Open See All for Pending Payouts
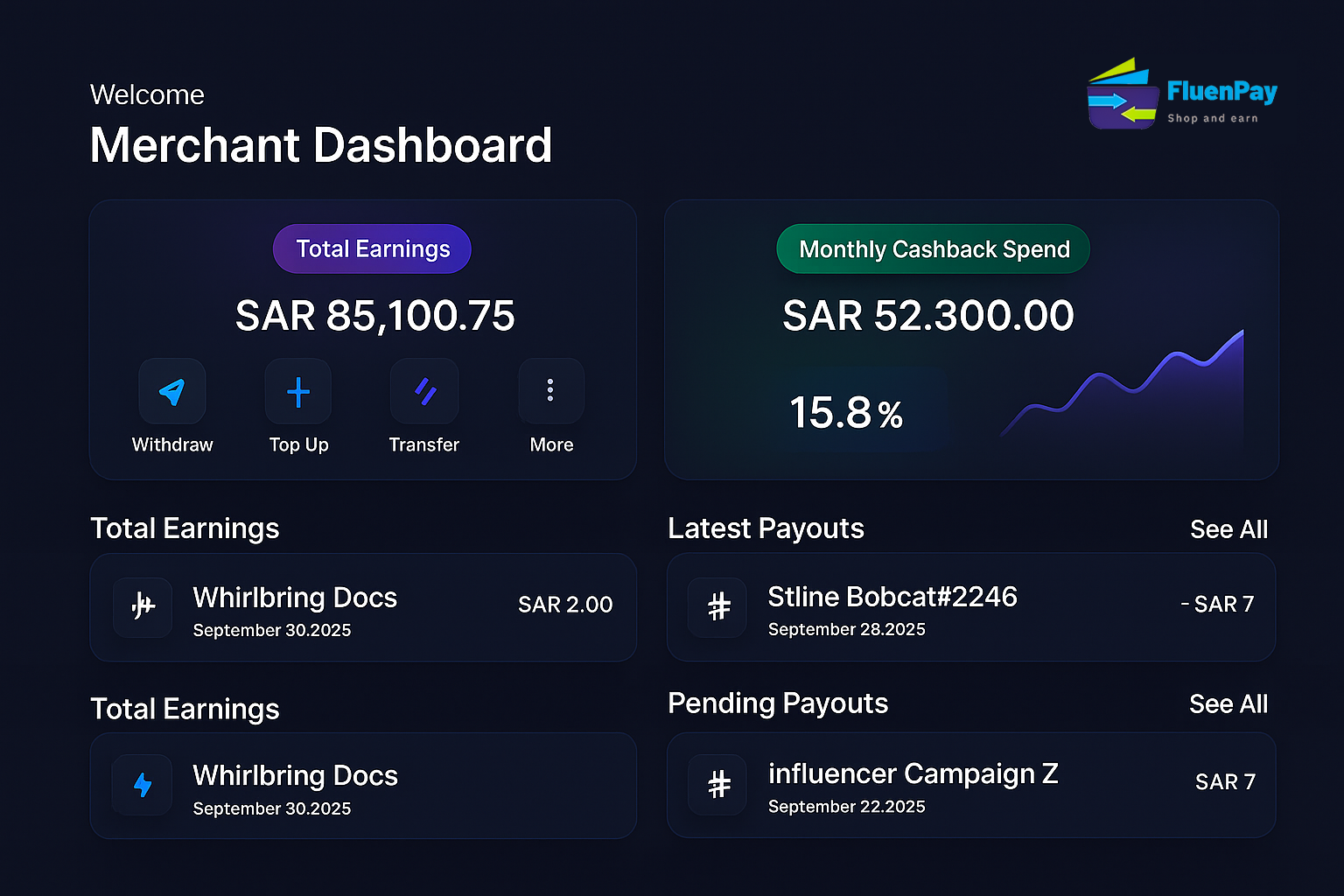Viewport: 1344px width, 896px height. (1228, 703)
